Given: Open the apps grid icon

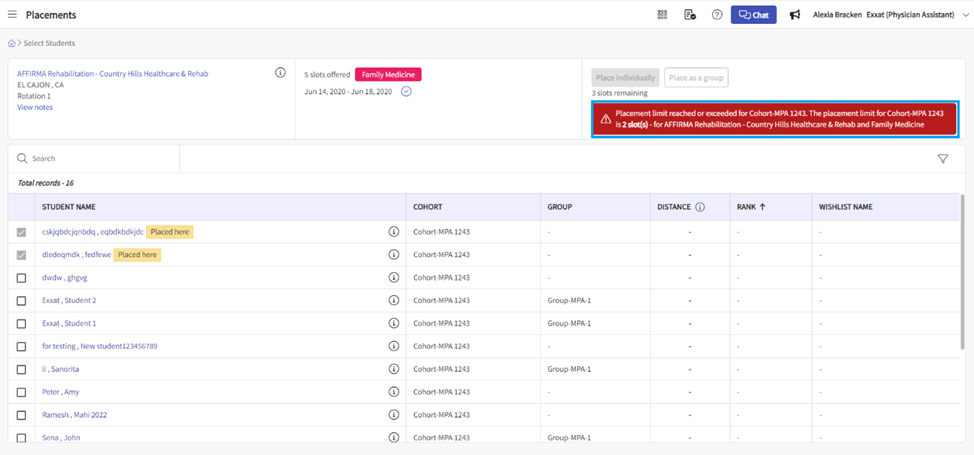Looking at the screenshot, I should pyautogui.click(x=662, y=15).
